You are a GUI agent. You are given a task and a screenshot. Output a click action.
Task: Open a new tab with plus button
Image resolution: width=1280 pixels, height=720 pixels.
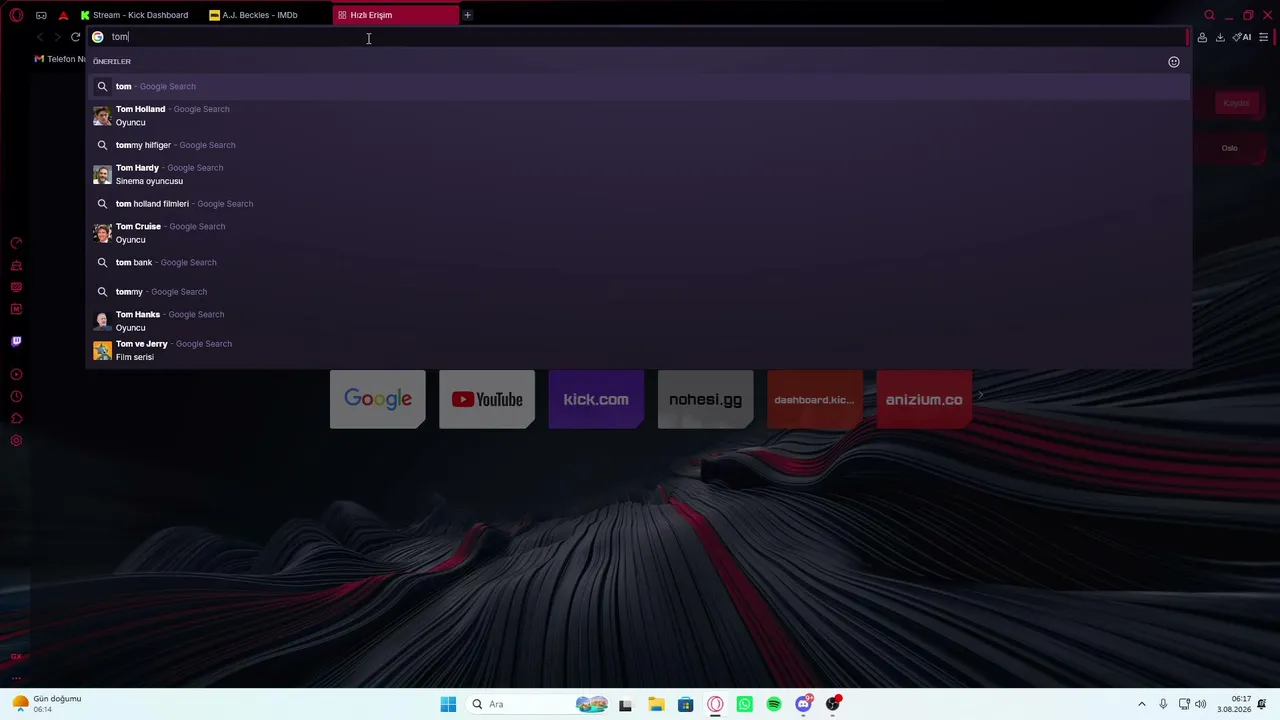(x=467, y=15)
